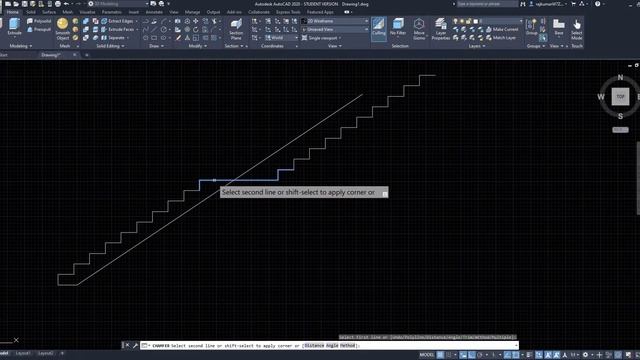Click the Match Layer tool
This screenshot has width=640, height=360.
pyautogui.click(x=500, y=38)
